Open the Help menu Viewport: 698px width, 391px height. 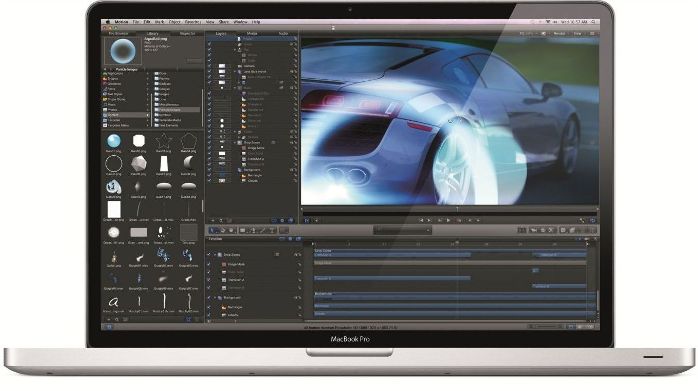tap(256, 21)
